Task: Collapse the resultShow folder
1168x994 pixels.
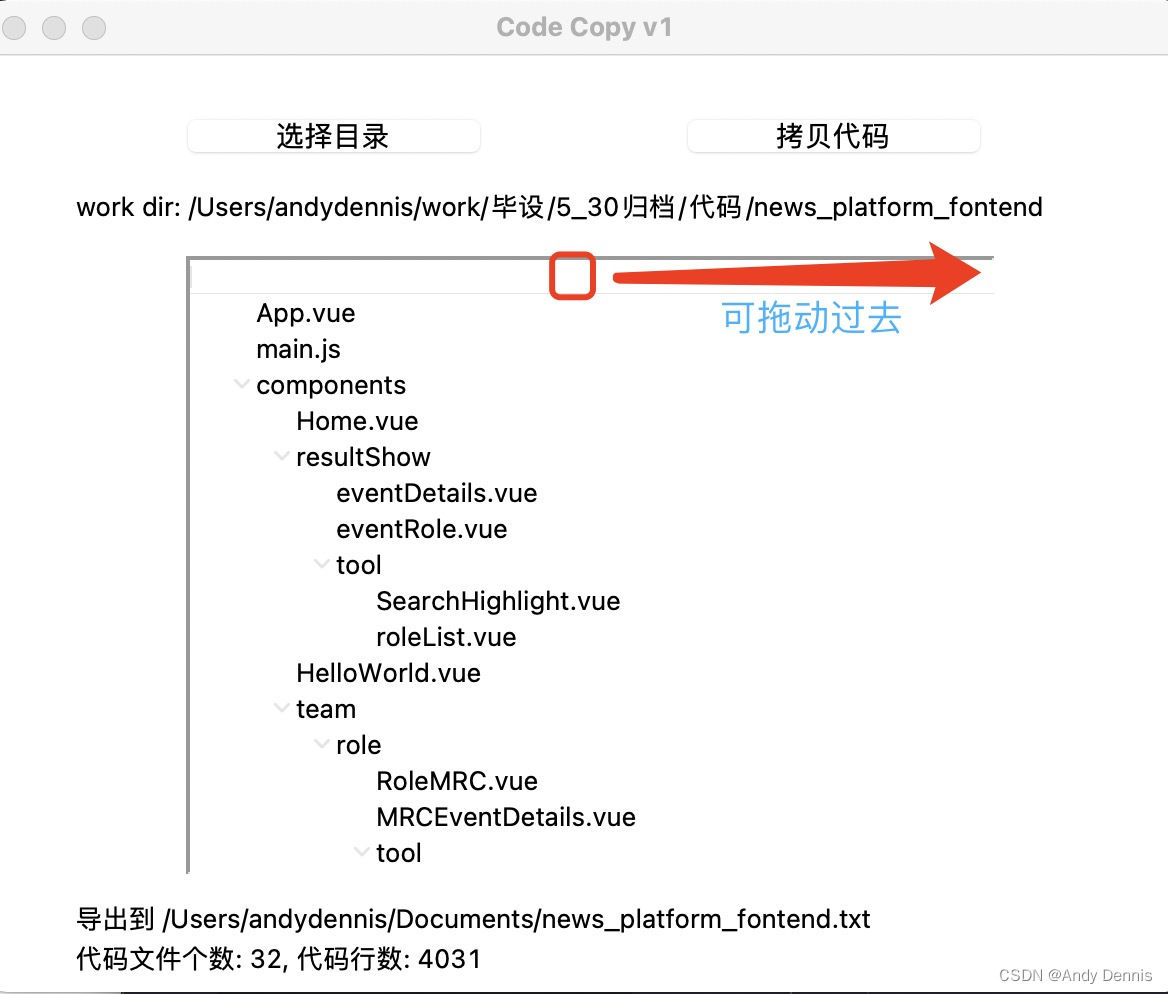Action: click(x=281, y=456)
